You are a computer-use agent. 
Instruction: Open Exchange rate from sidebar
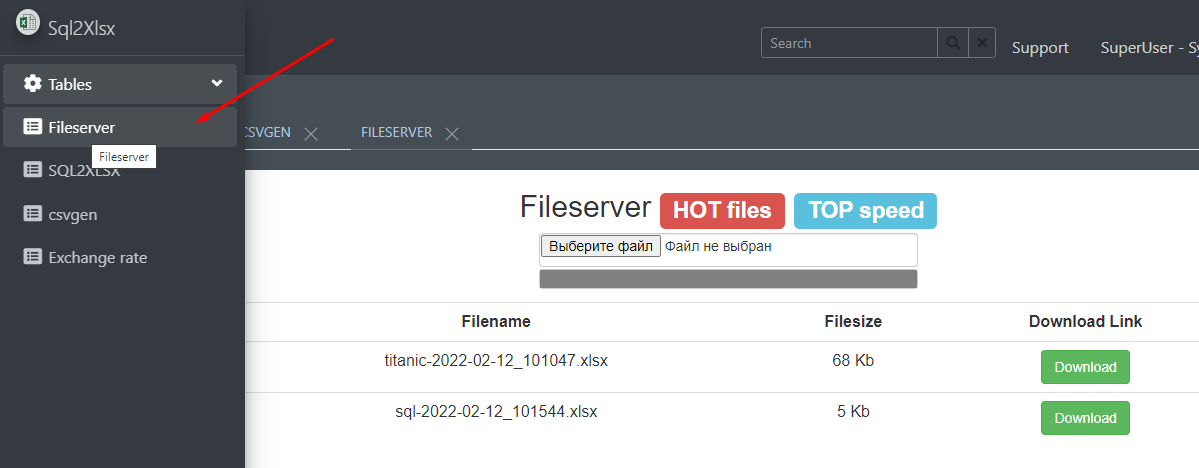click(x=97, y=257)
